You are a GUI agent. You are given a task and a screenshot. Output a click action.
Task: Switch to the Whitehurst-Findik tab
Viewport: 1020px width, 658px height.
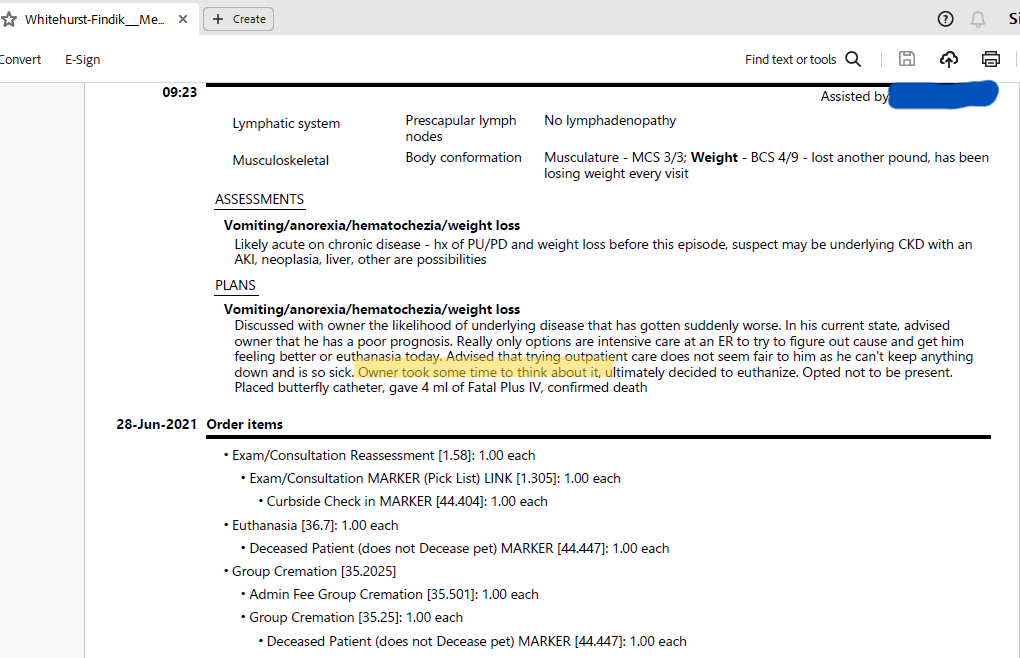pos(95,19)
